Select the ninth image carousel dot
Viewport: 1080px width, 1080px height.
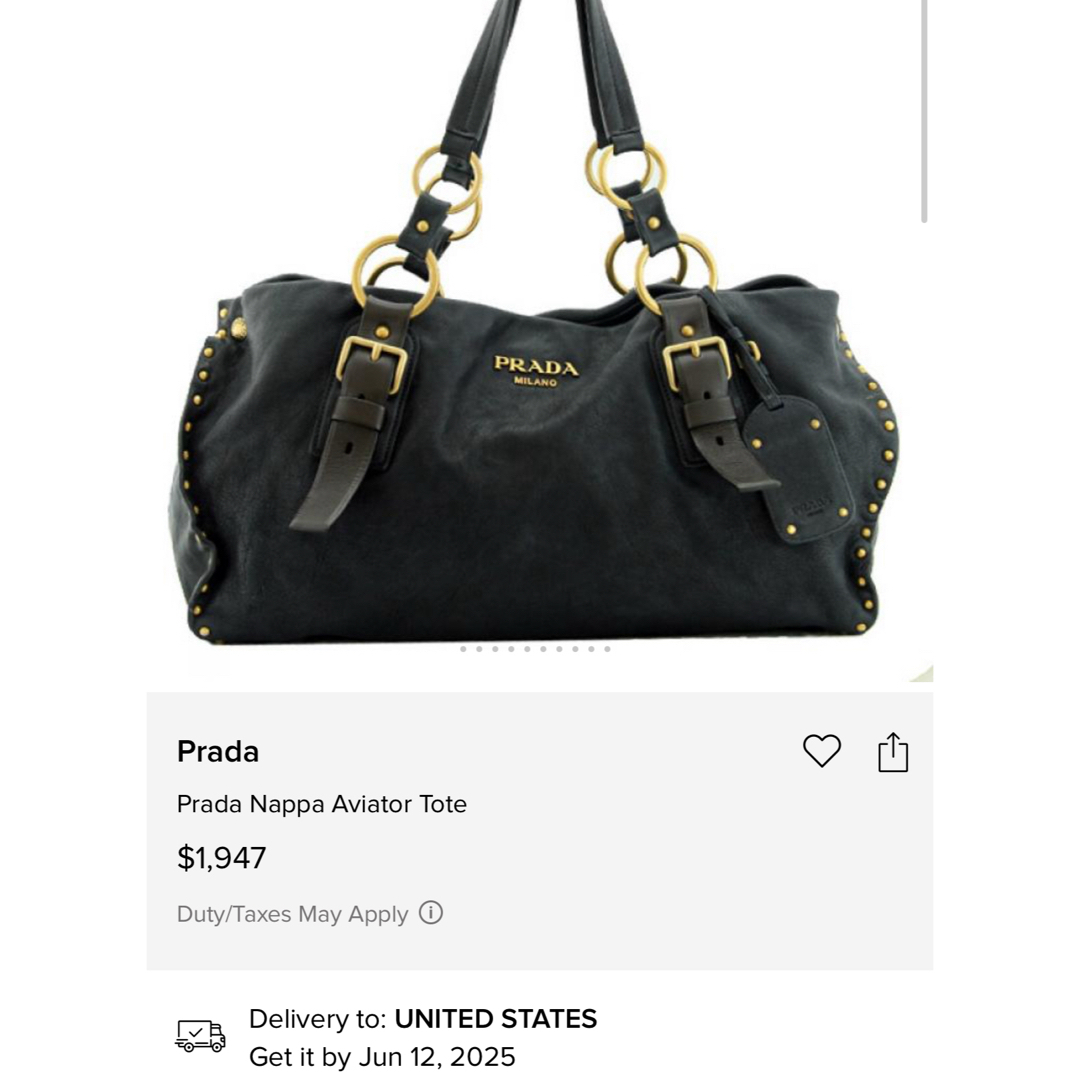click(591, 649)
